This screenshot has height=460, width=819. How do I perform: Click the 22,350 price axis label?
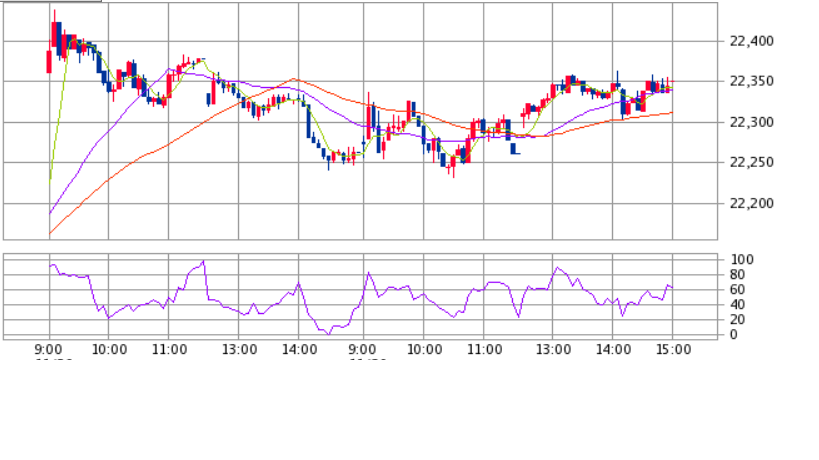pos(752,81)
